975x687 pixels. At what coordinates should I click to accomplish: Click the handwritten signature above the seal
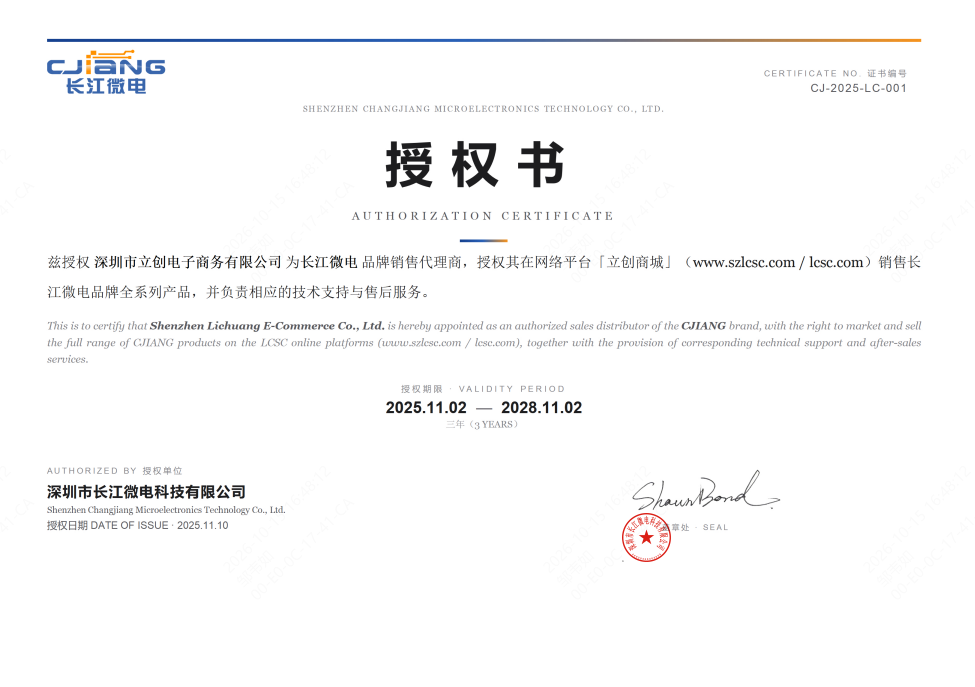coord(706,491)
